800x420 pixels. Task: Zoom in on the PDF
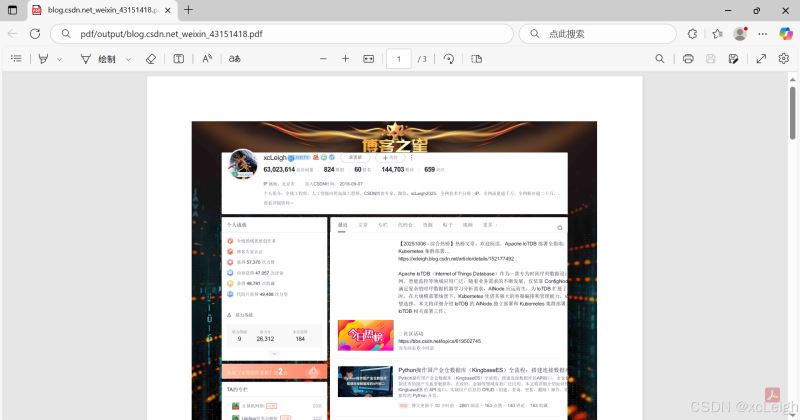click(345, 59)
